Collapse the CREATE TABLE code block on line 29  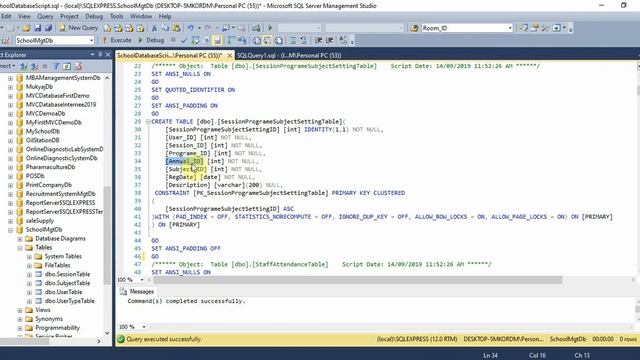tap(148, 122)
